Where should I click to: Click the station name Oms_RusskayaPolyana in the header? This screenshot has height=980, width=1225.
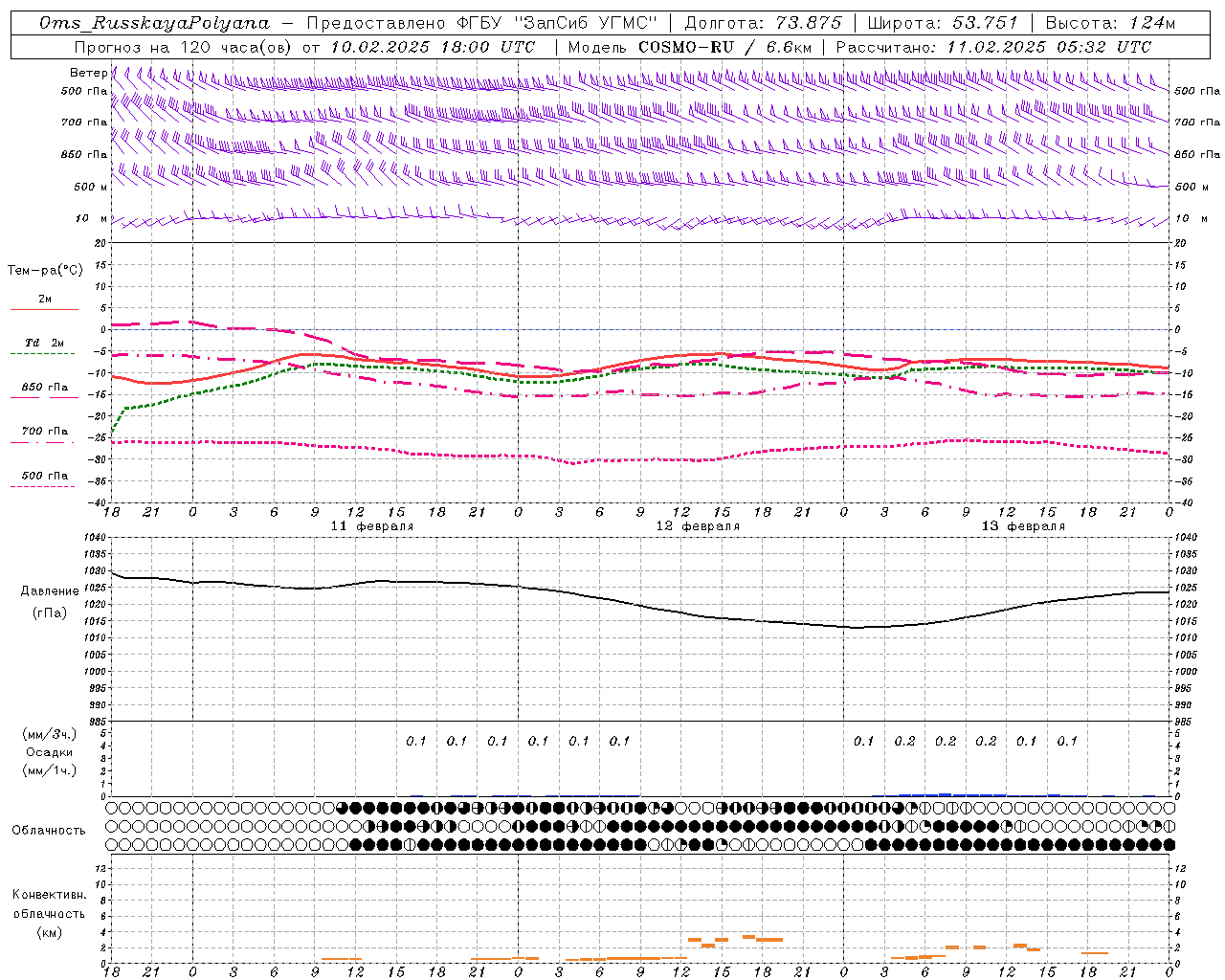[x=155, y=23]
